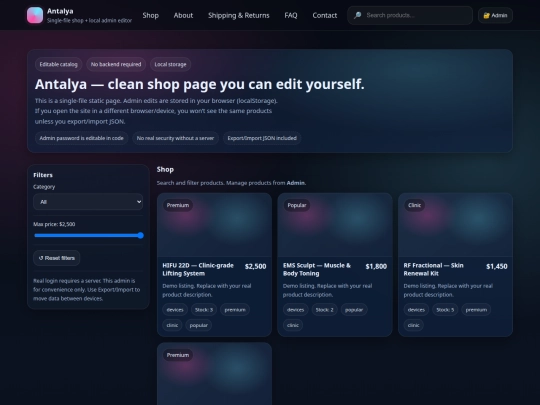The image size is (540, 405).
Task: Open the Admin lock button
Action: point(495,15)
